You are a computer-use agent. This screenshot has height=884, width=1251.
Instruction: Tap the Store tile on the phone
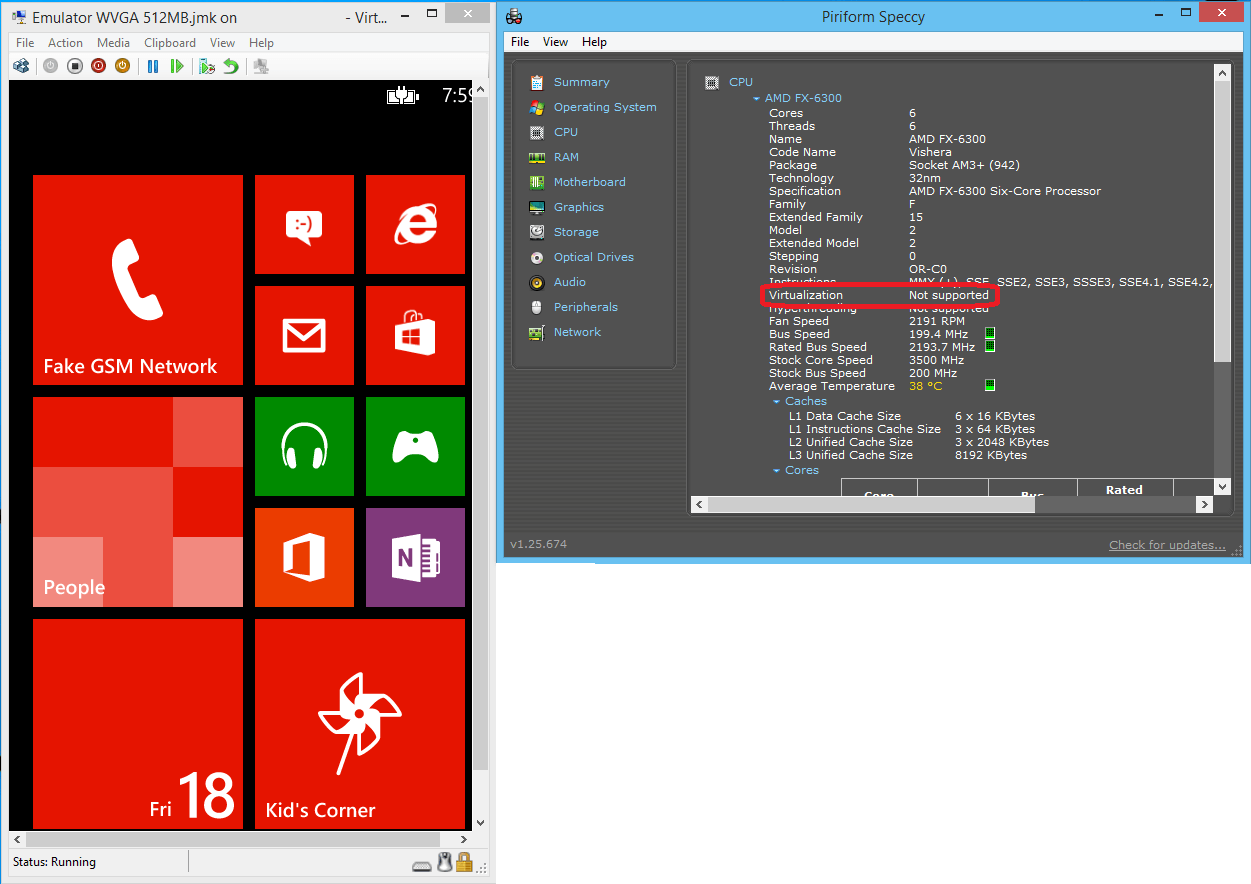click(x=415, y=335)
